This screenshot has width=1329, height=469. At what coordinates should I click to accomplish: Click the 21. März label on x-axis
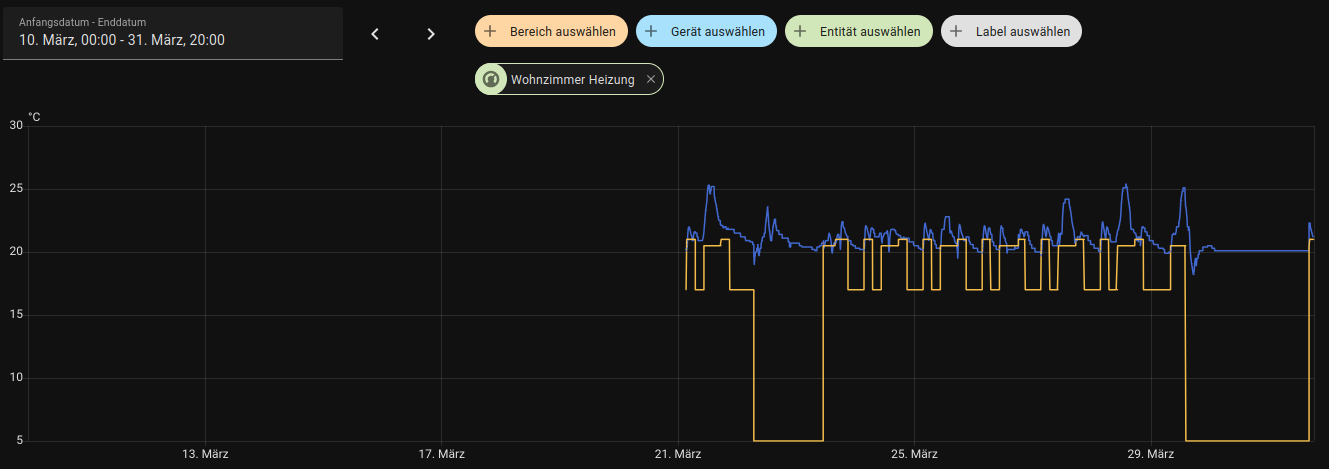tap(678, 454)
